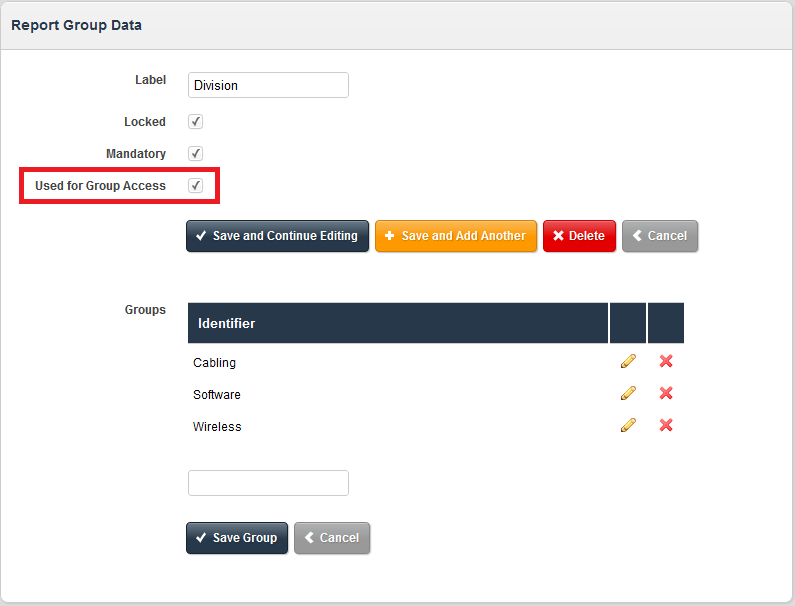
Task: Click the empty input field below the Groups table
Action: click(268, 483)
